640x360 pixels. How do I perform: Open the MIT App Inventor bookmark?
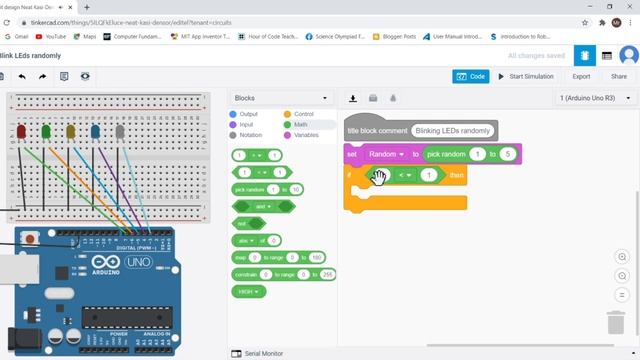[200, 36]
